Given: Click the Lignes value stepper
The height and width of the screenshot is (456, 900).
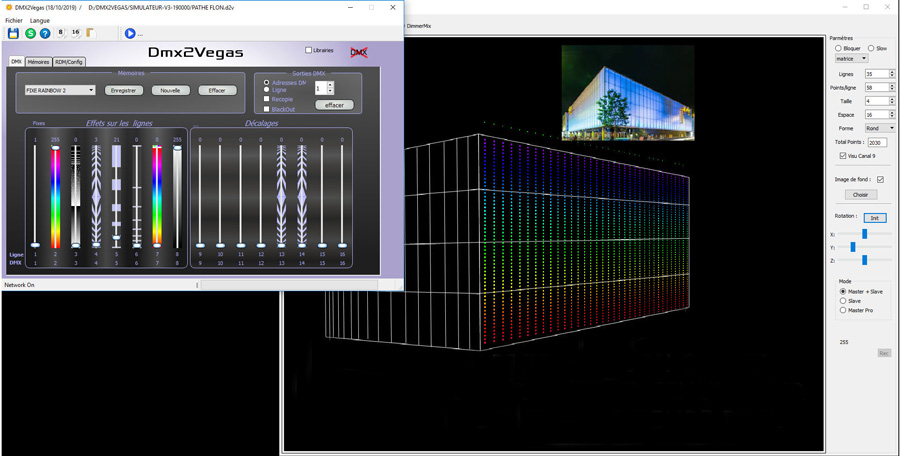Looking at the screenshot, I should pyautogui.click(x=892, y=74).
